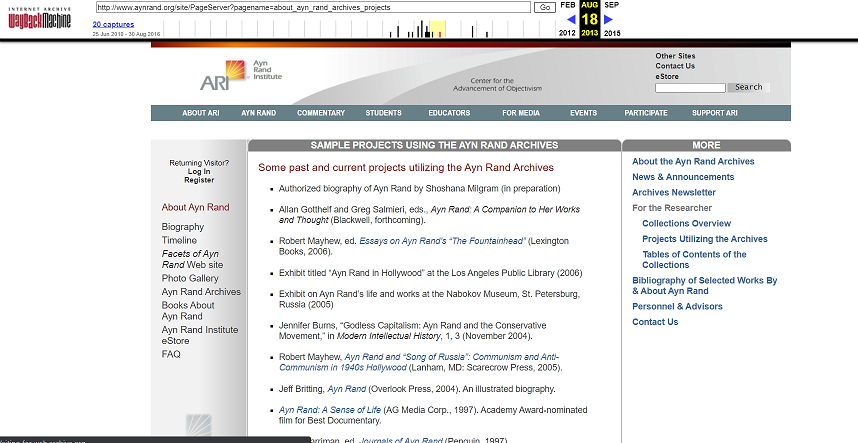
Task: Click 'Ayn Rand in Hollywood' exhibit text
Action: click(430, 272)
